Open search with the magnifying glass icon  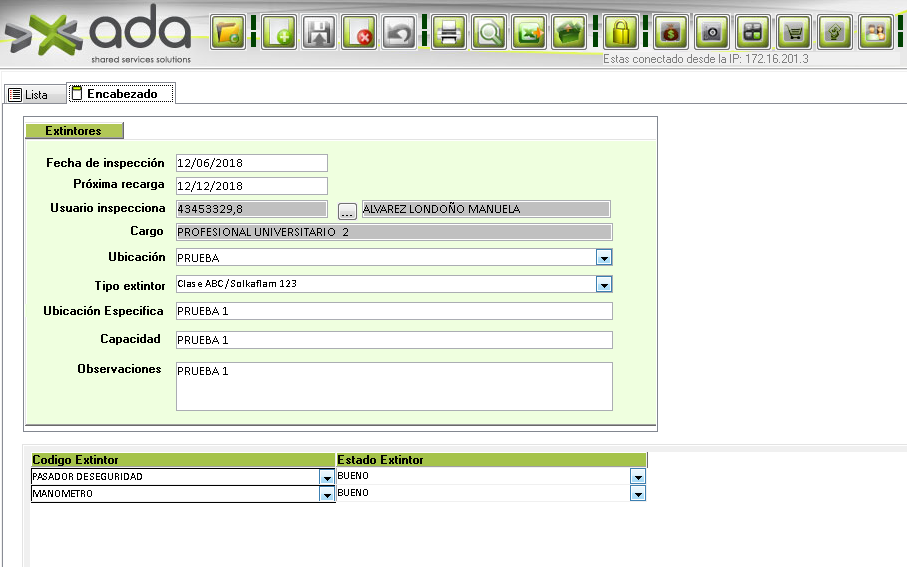(x=489, y=33)
